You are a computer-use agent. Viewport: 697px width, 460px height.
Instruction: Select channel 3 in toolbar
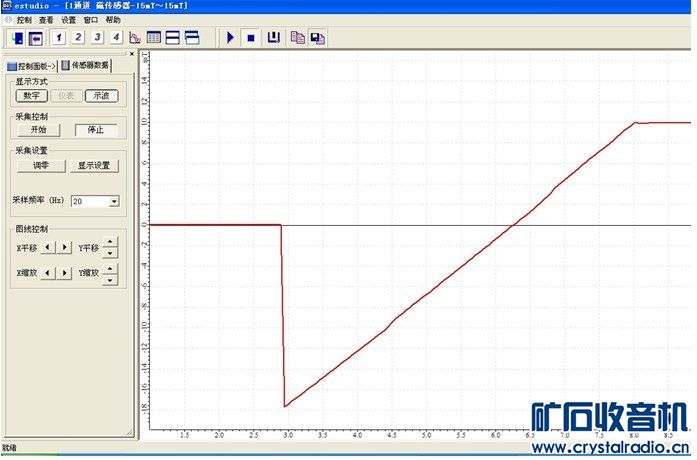pyautogui.click(x=97, y=37)
